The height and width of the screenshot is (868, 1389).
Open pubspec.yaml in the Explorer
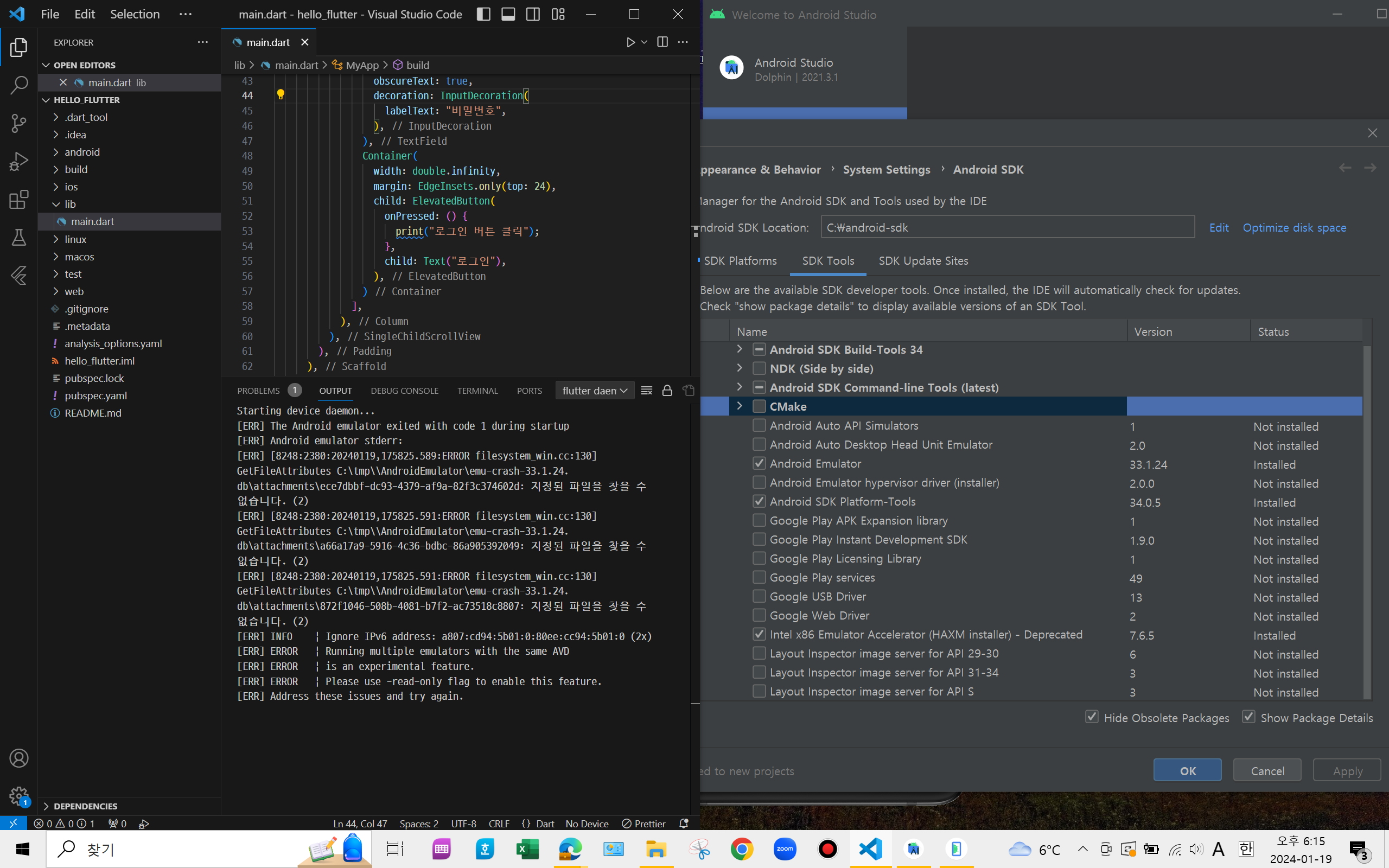[x=96, y=395]
